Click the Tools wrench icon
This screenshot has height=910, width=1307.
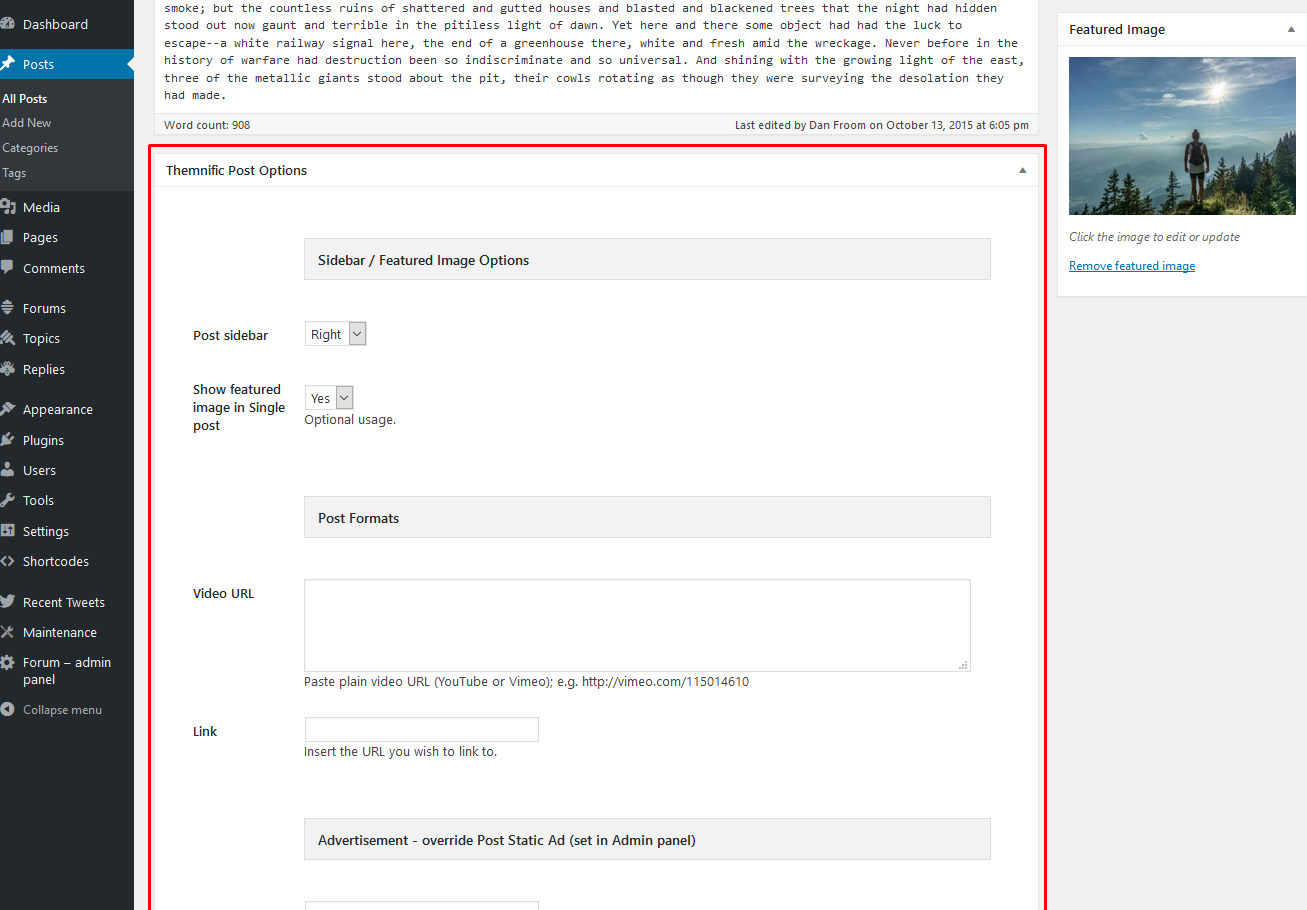[x=8, y=500]
